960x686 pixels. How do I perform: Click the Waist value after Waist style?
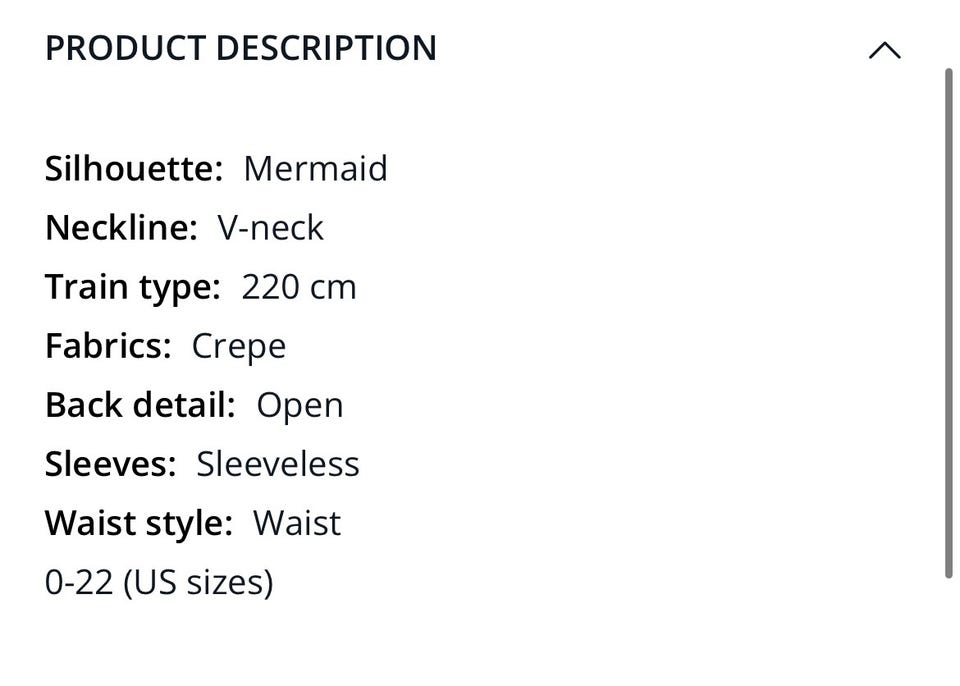[297, 523]
